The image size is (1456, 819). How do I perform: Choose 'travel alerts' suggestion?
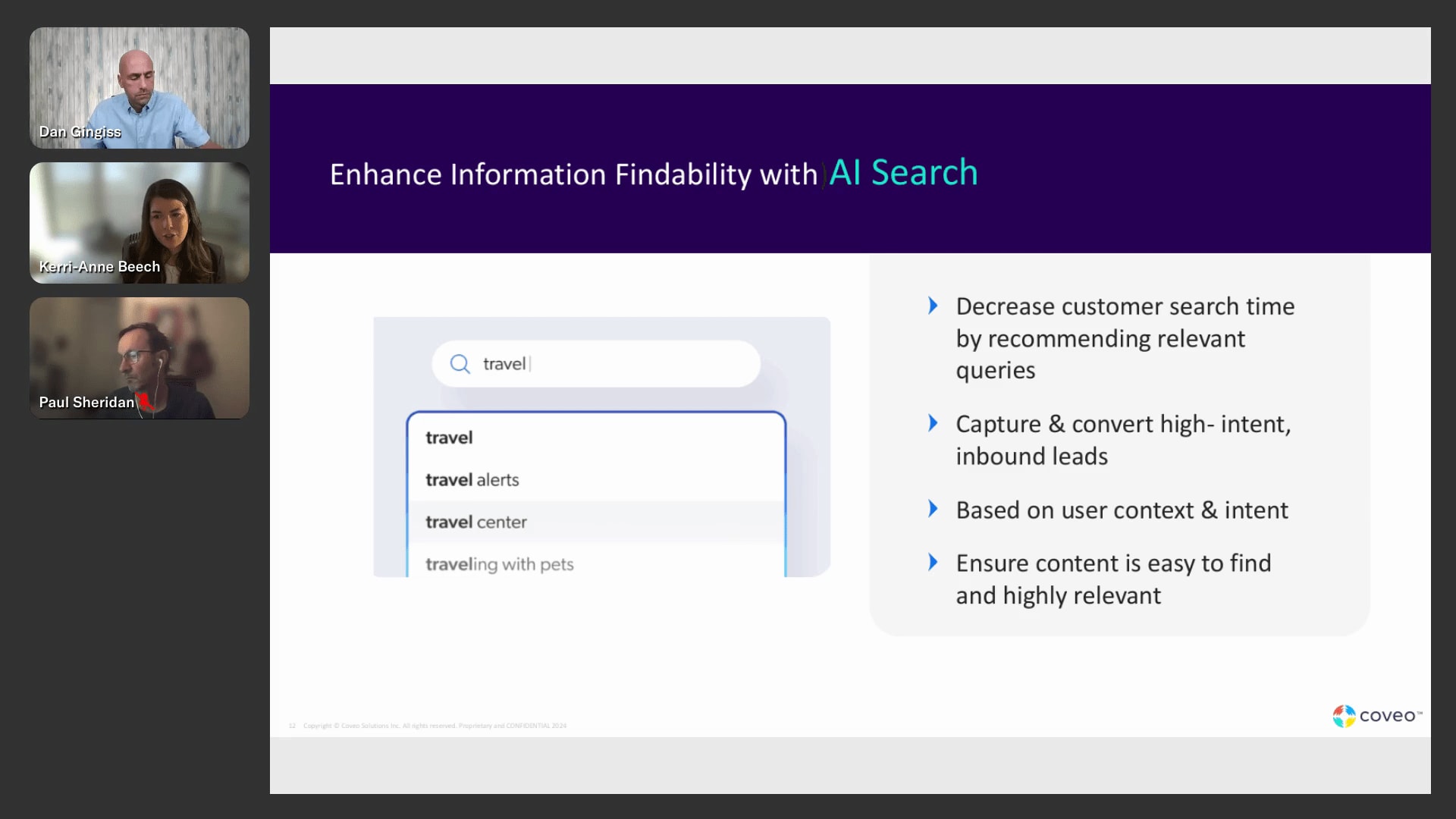click(472, 480)
